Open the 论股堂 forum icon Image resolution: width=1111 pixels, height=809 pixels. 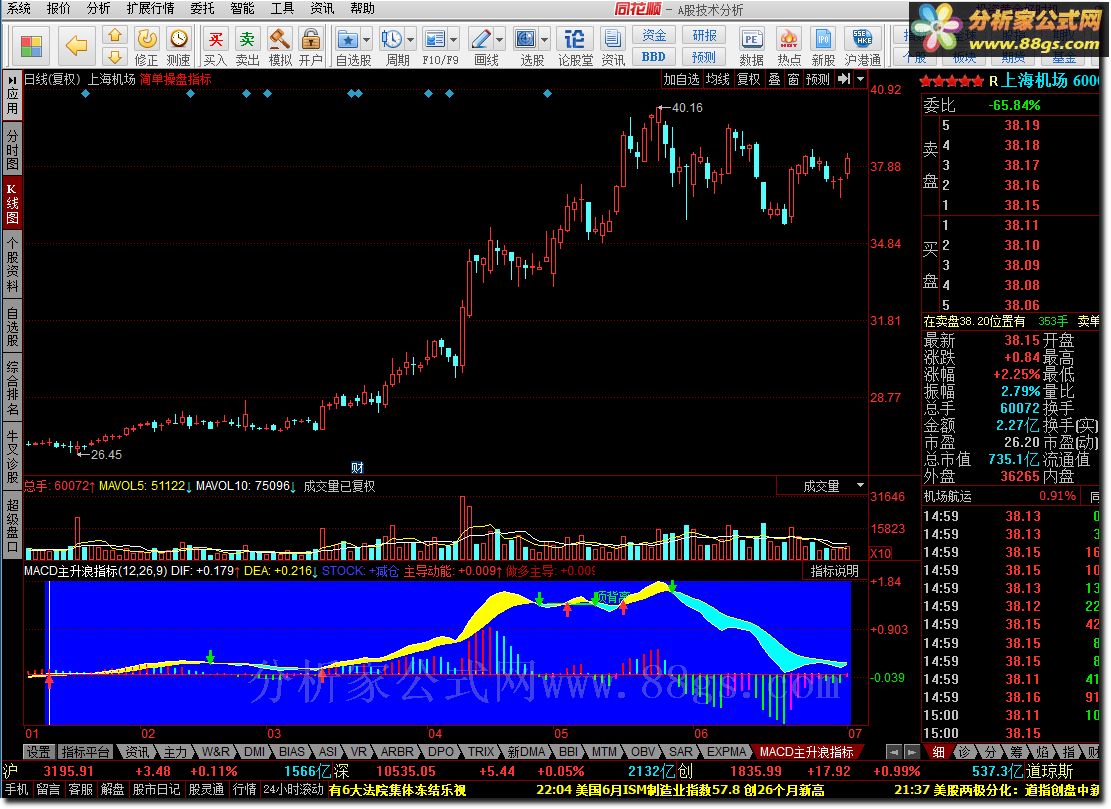pos(575,47)
